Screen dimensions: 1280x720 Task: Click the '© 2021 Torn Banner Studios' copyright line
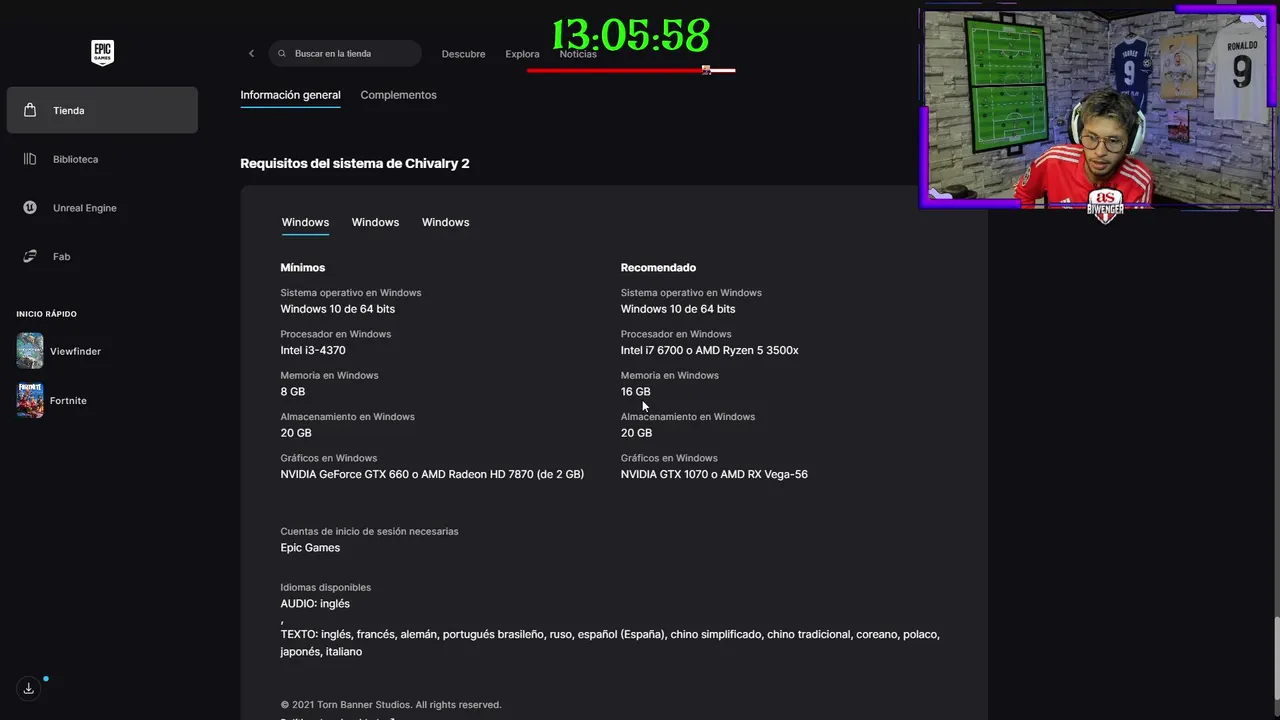click(x=391, y=704)
